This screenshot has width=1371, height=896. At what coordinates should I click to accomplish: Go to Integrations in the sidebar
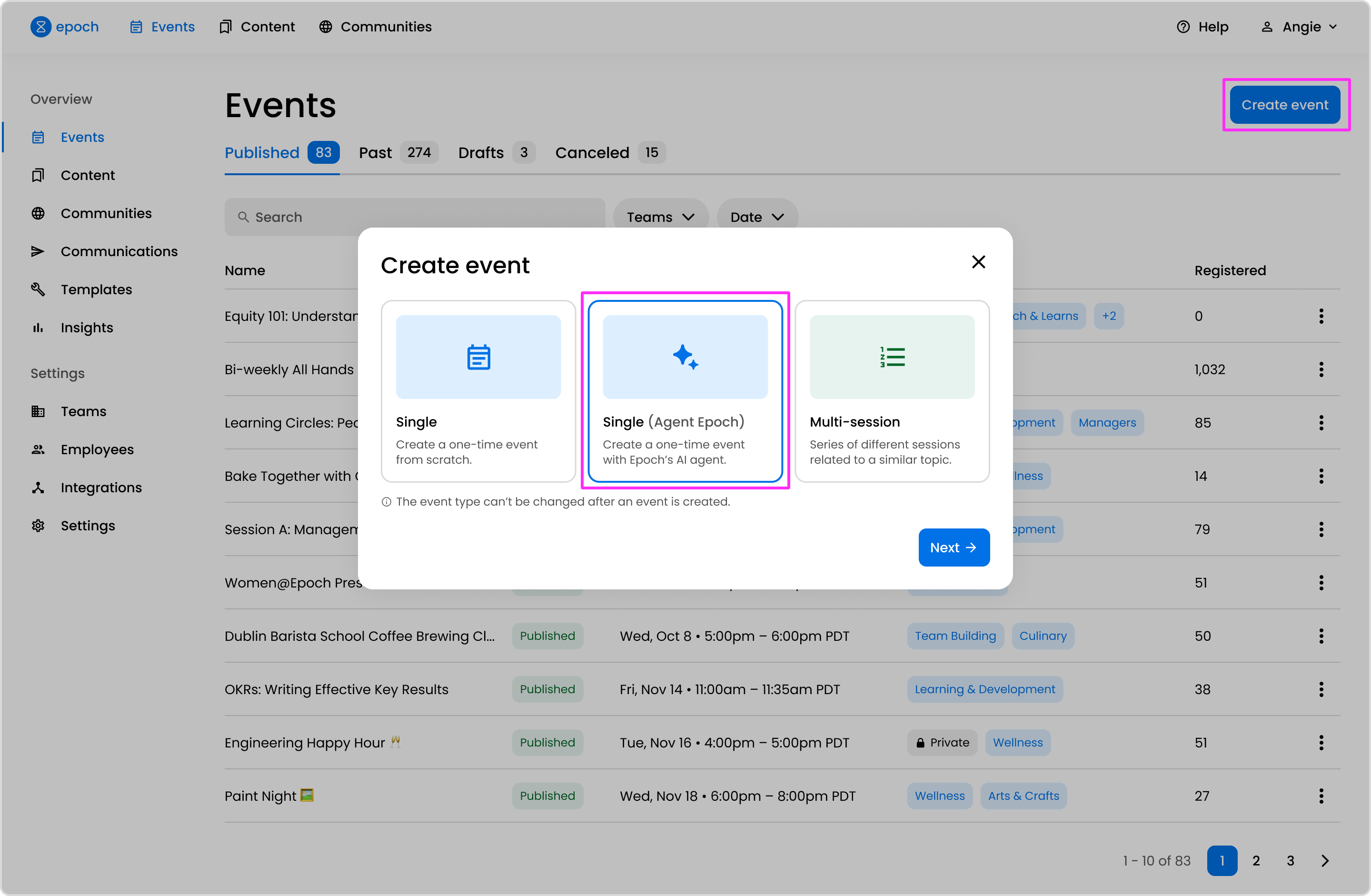click(101, 488)
